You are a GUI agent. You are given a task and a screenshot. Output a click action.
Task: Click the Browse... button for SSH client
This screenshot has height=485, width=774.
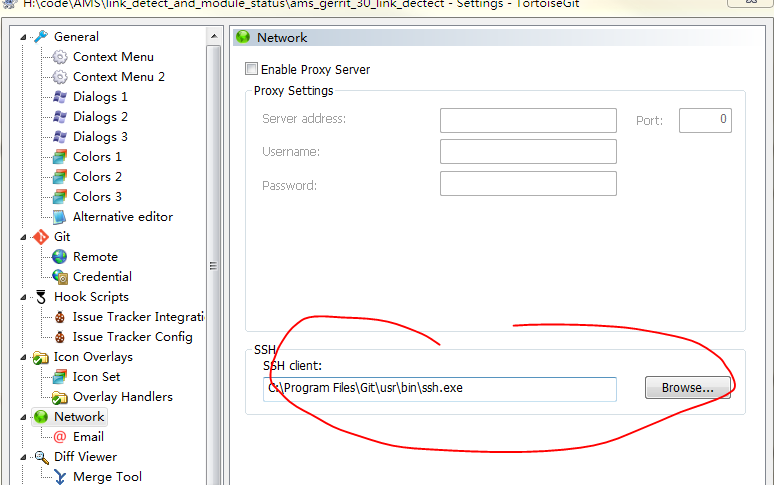tap(688, 388)
